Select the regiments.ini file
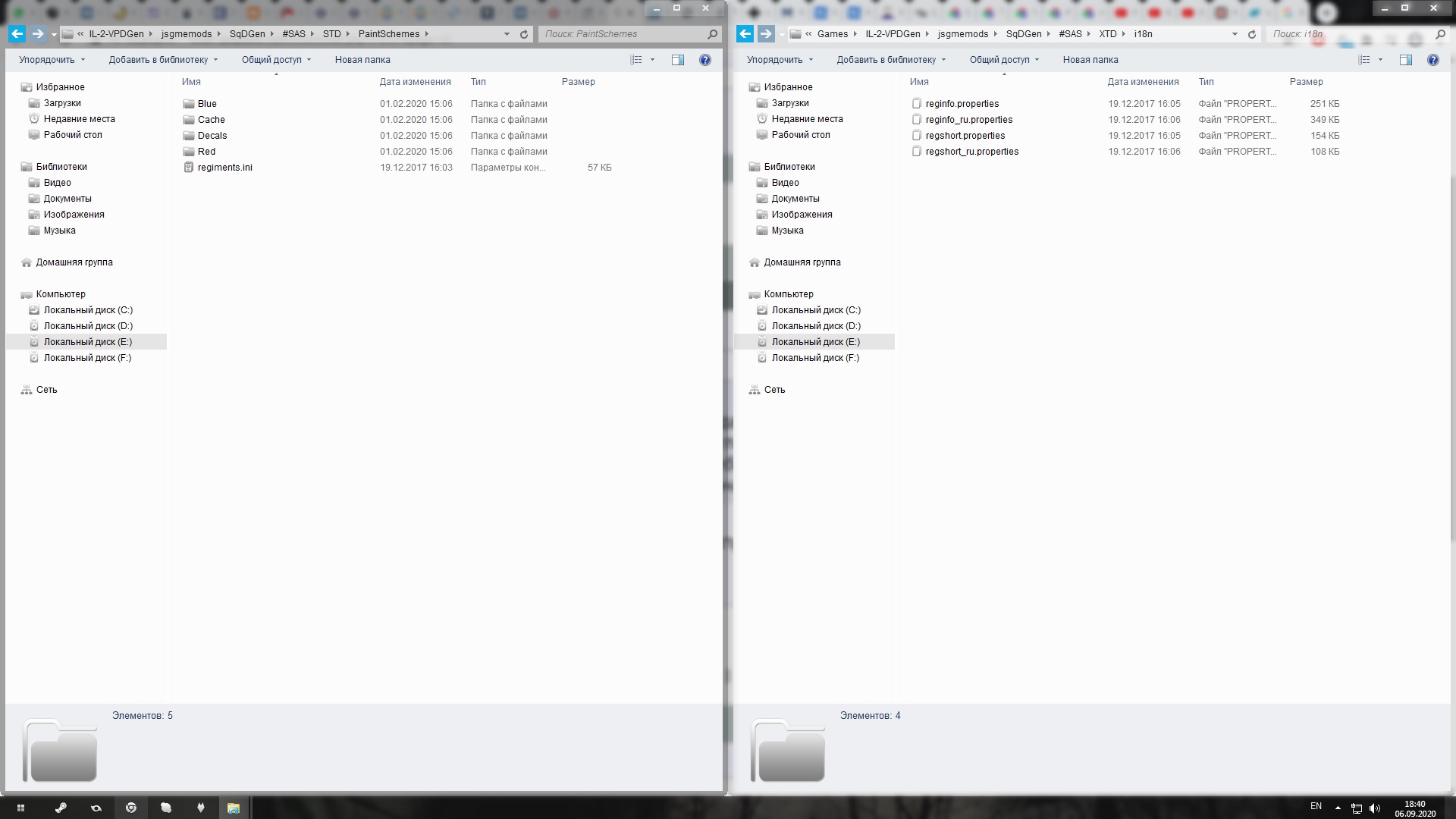1456x819 pixels. coord(224,168)
